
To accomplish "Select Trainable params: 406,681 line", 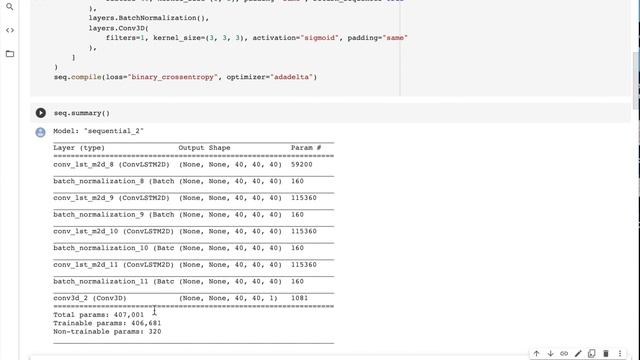I will tap(107, 323).
